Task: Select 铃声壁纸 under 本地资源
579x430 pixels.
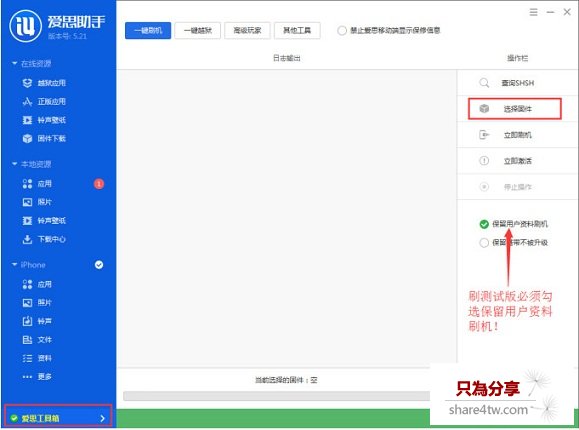Action: [x=44, y=221]
